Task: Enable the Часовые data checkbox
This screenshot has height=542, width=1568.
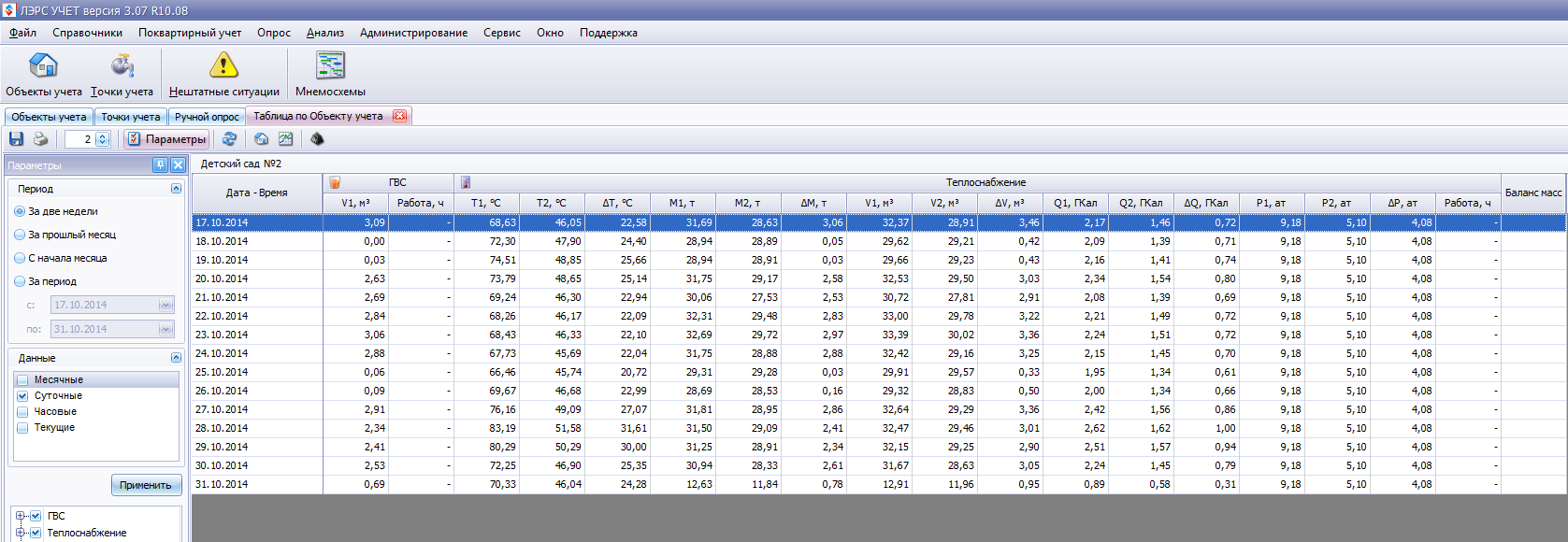Action: click(22, 412)
